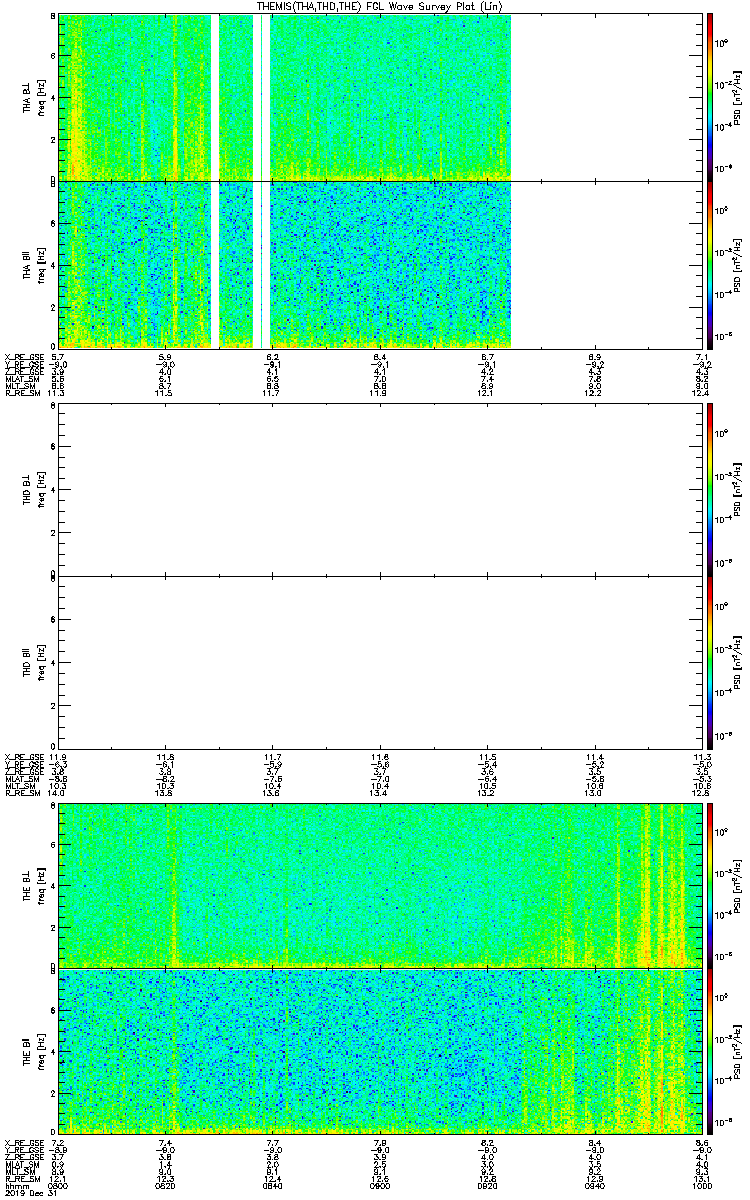
Task: Click the 'THE B⊥ freq [Hz]' axis label
Action: click(x=34, y=884)
